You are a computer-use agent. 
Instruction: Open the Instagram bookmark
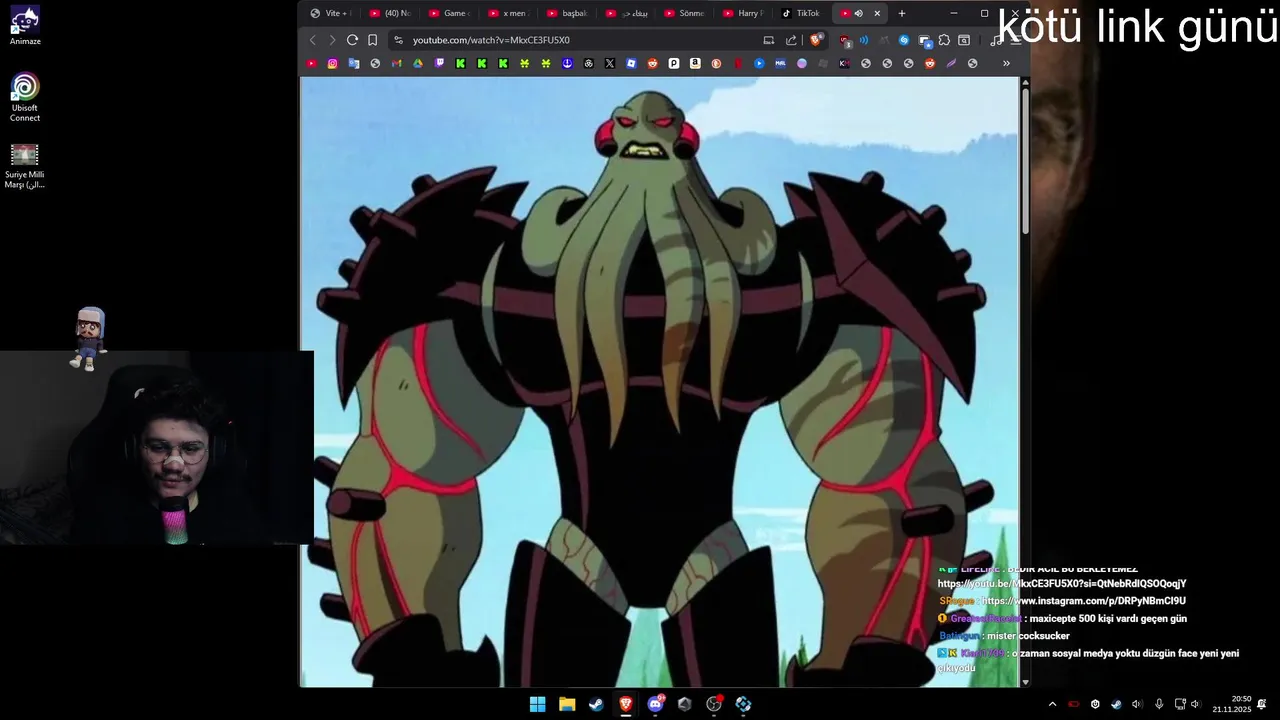[x=333, y=63]
